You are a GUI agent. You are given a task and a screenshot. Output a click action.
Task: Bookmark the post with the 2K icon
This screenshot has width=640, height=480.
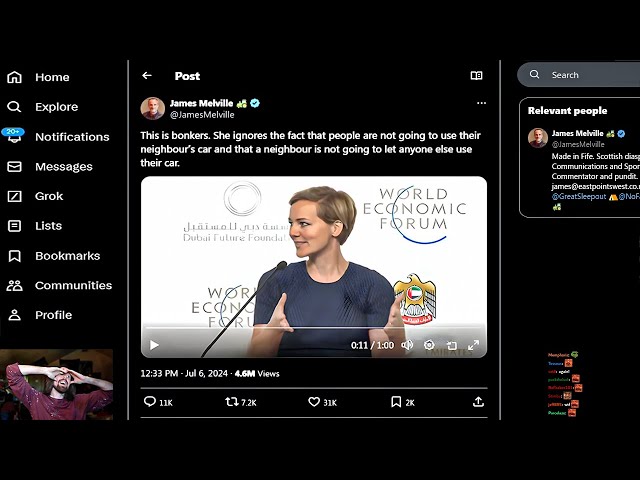[x=396, y=402]
